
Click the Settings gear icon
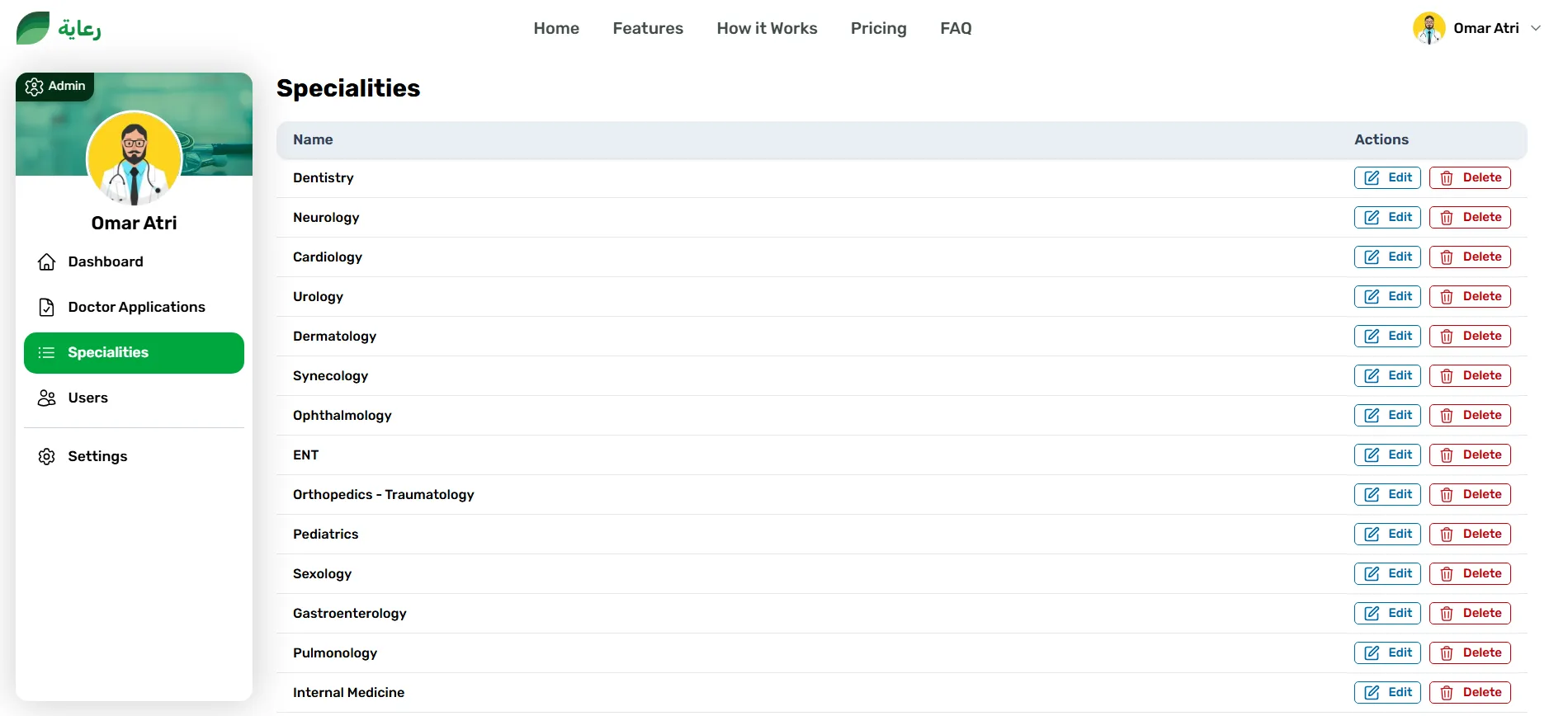(x=47, y=457)
